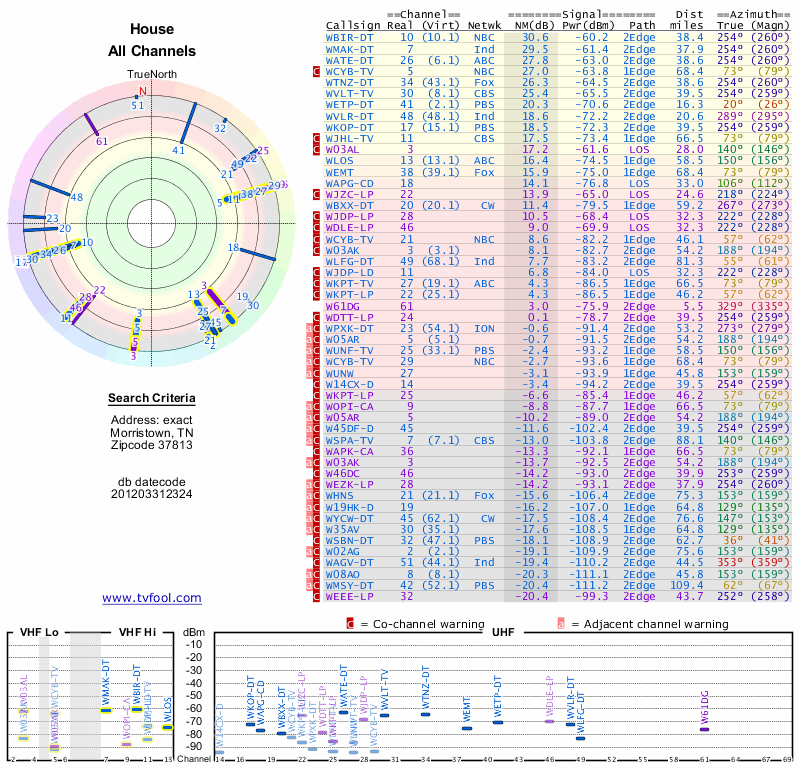Click the red co-channel warning legend icon

pyautogui.click(x=349, y=624)
